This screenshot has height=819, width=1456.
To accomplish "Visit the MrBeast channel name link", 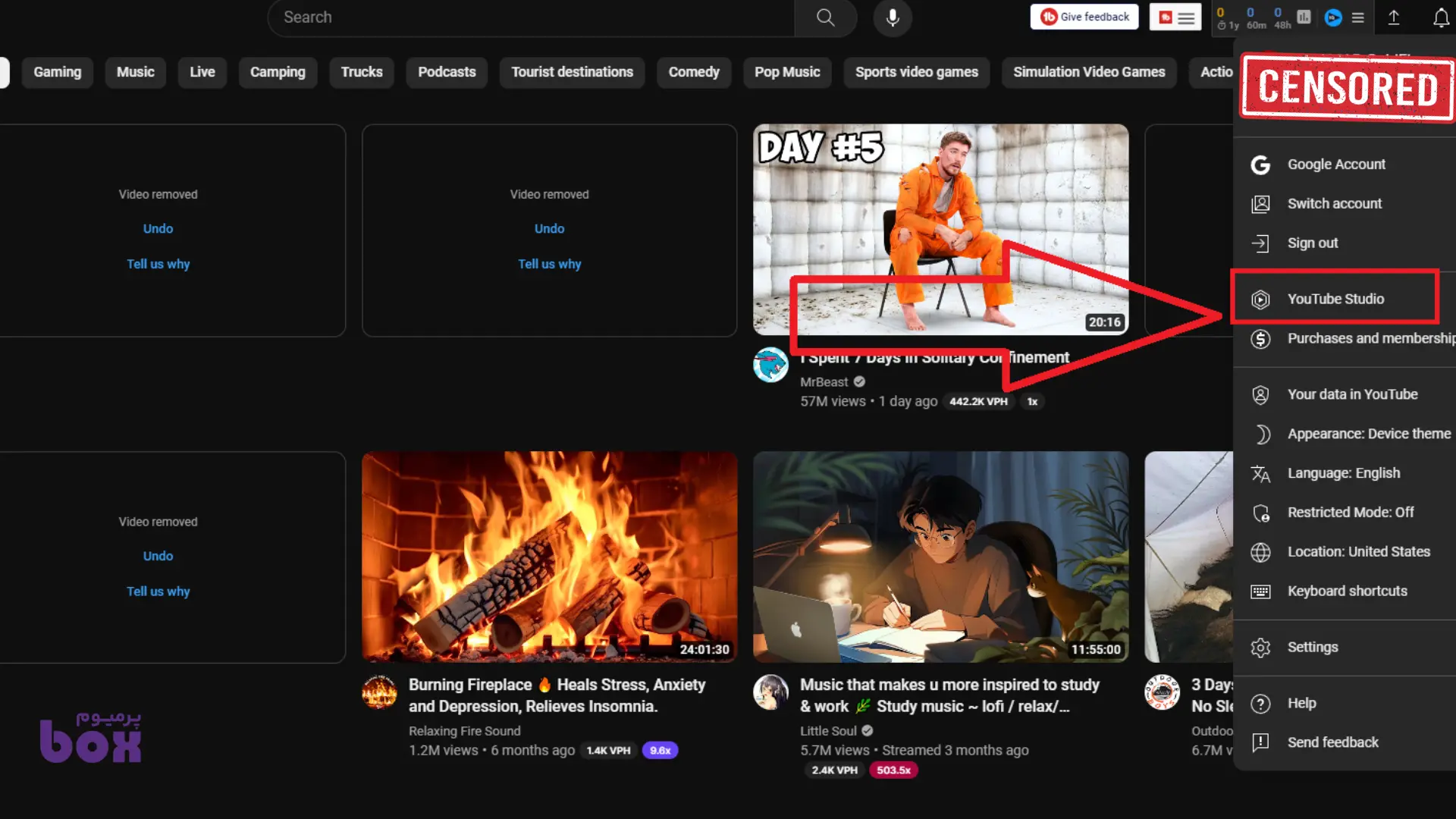I will (x=824, y=382).
